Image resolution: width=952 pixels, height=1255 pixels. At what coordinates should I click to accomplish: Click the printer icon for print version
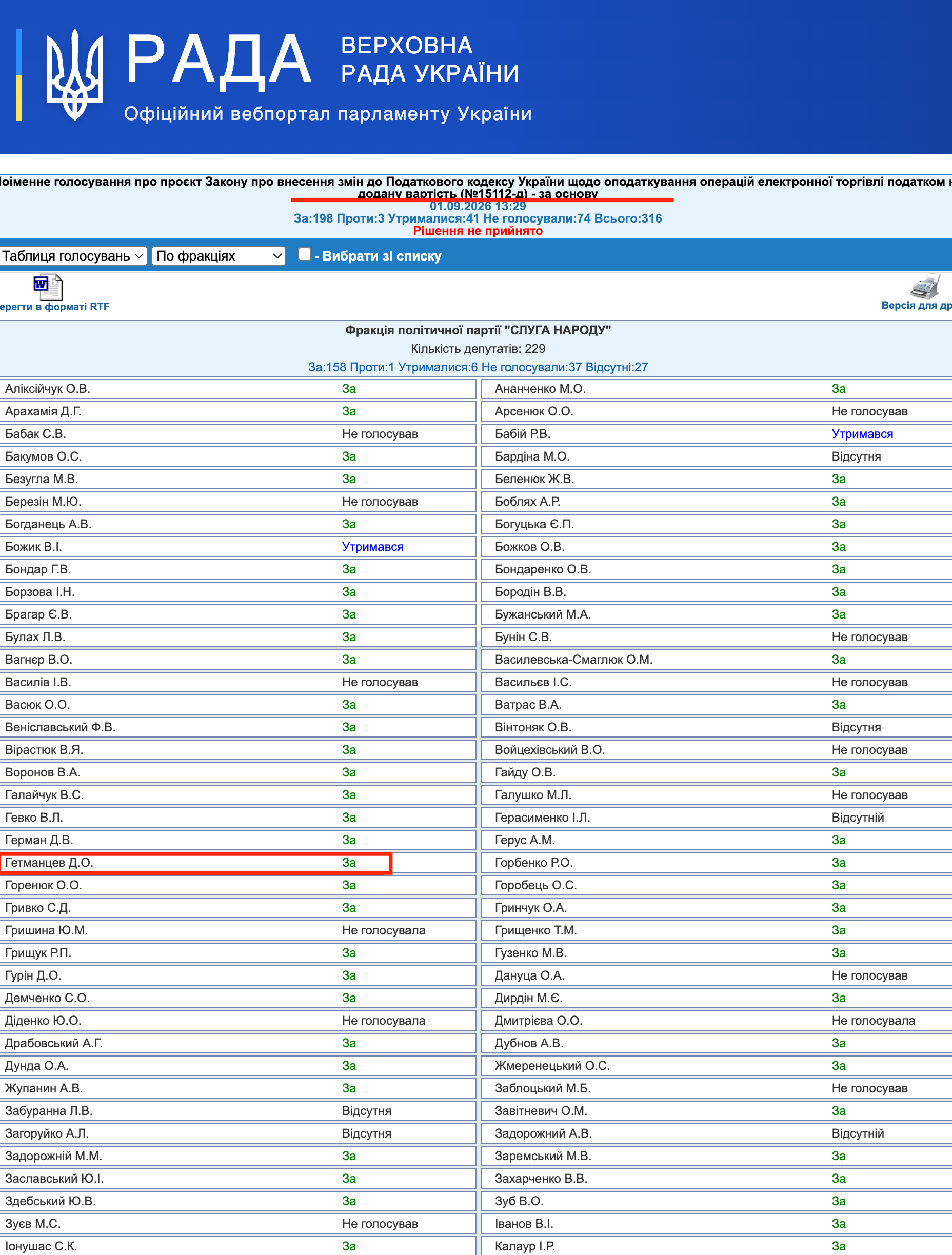(925, 286)
